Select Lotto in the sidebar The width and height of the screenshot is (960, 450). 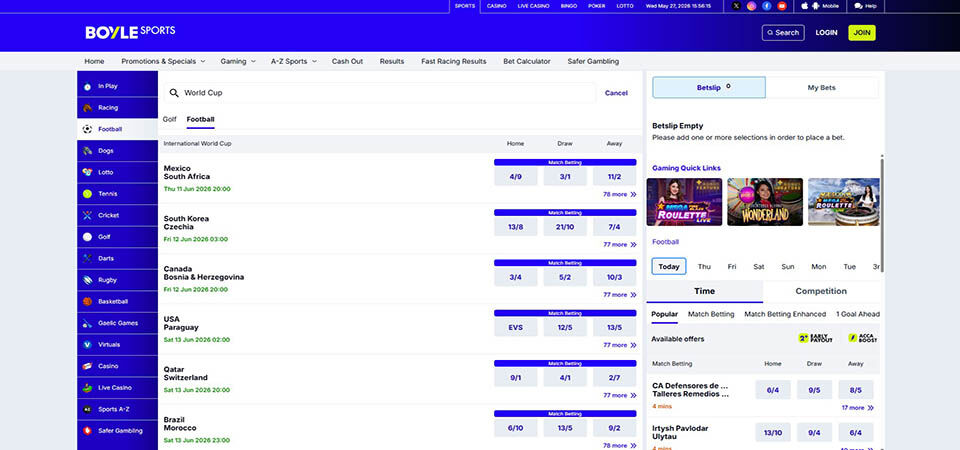click(118, 172)
